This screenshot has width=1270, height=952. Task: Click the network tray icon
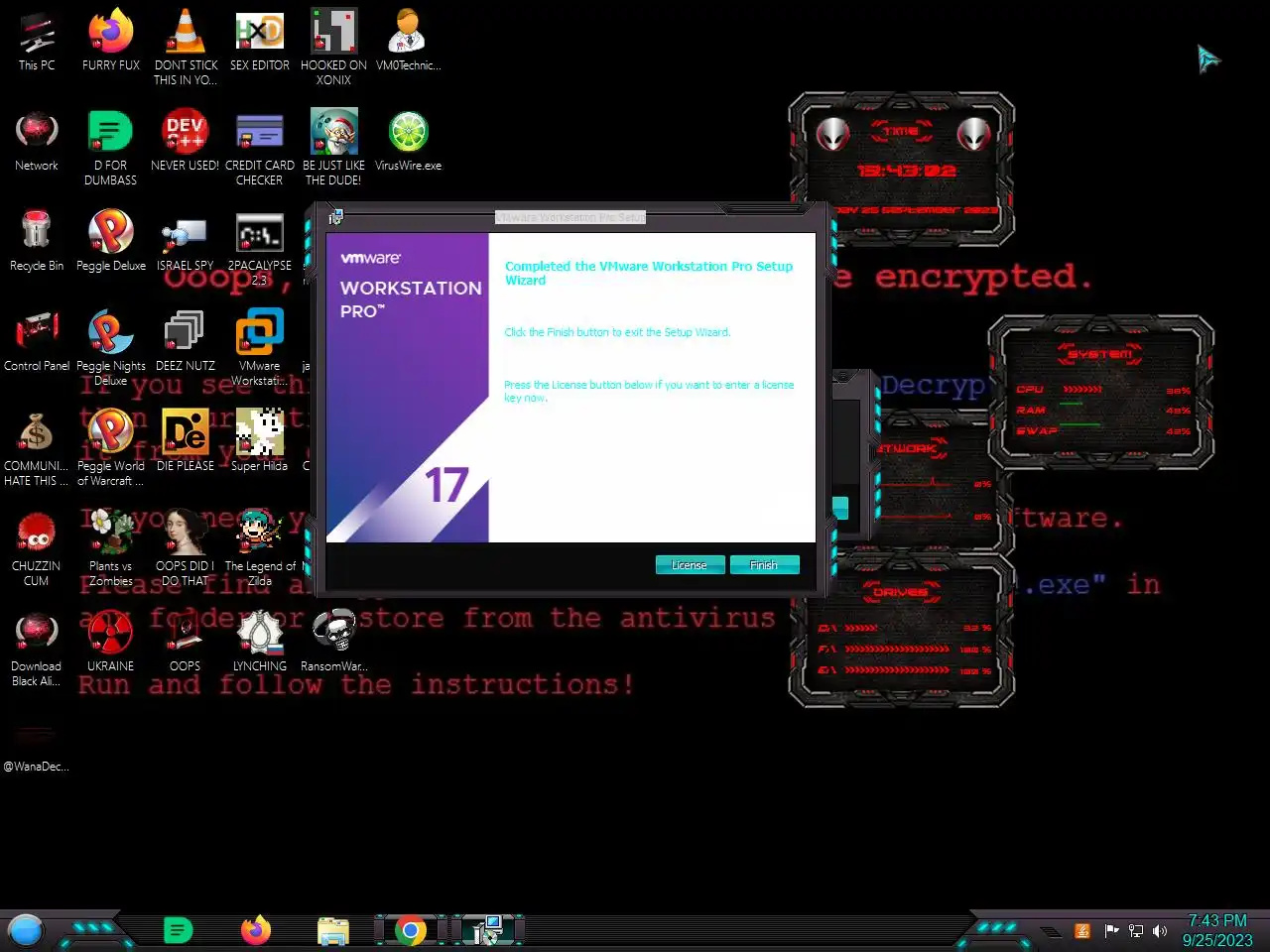pyautogui.click(x=1136, y=930)
